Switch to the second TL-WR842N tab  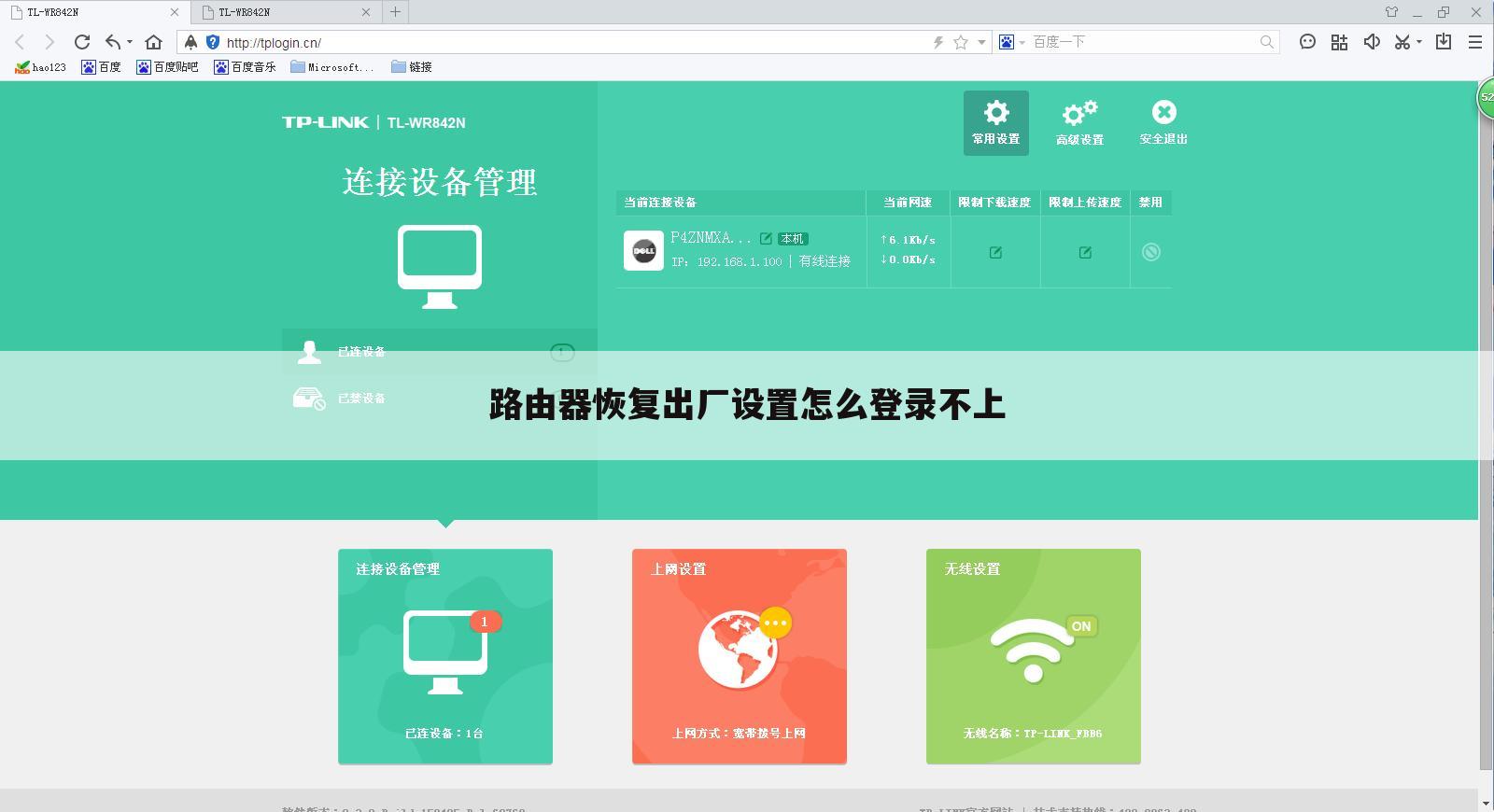coord(285,12)
